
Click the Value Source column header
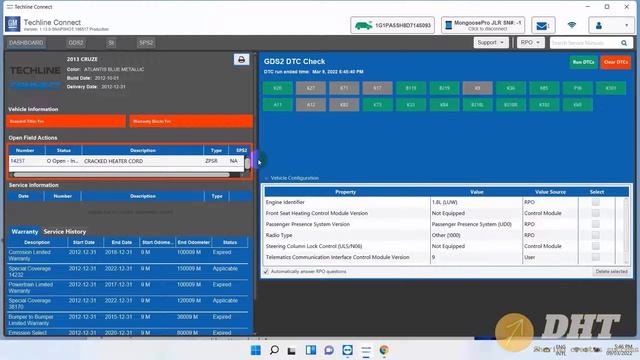point(550,192)
